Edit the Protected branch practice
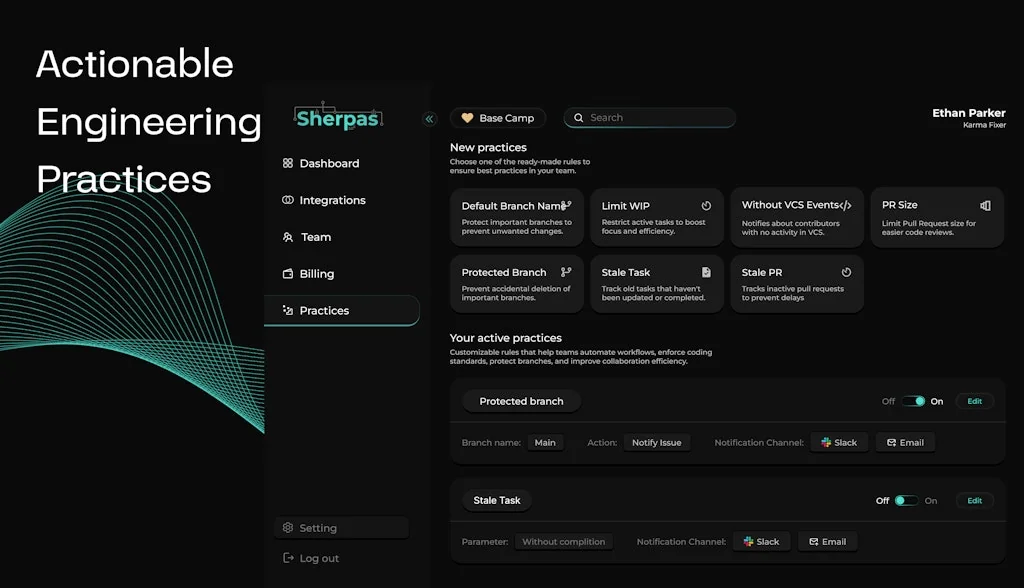The width and height of the screenshot is (1024, 588). point(974,400)
